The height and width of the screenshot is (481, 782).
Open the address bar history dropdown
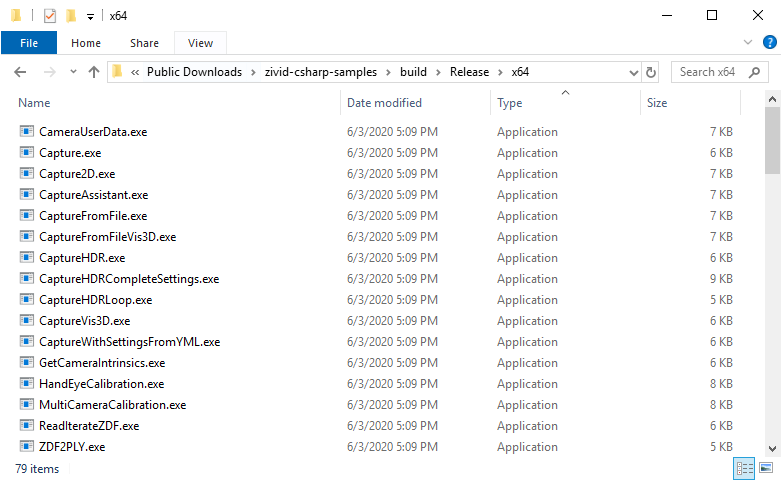coord(633,72)
